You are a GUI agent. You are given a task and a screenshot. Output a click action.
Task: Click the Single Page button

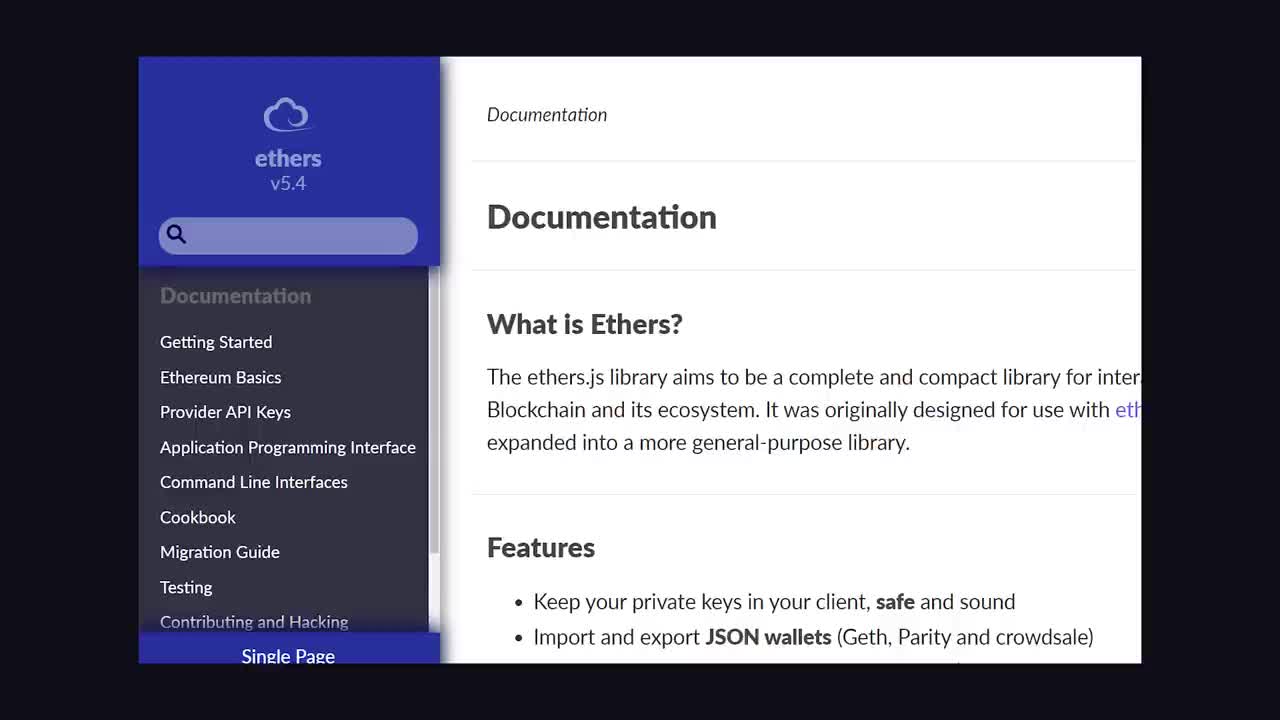click(x=288, y=650)
